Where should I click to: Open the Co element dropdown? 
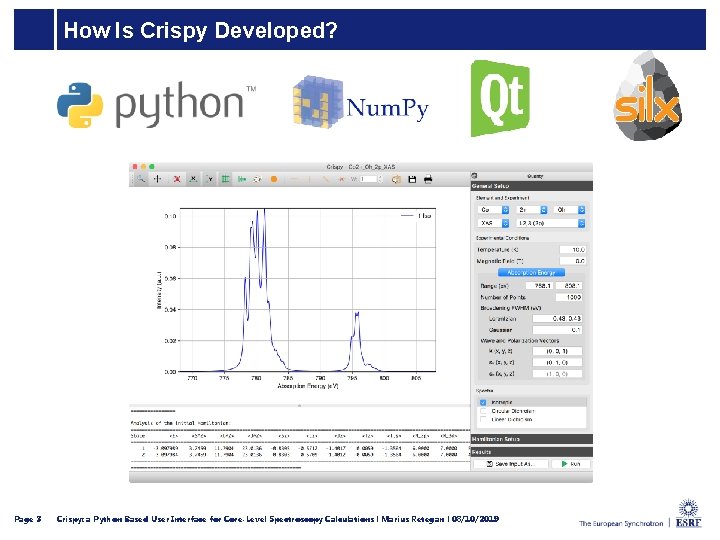pyautogui.click(x=493, y=209)
